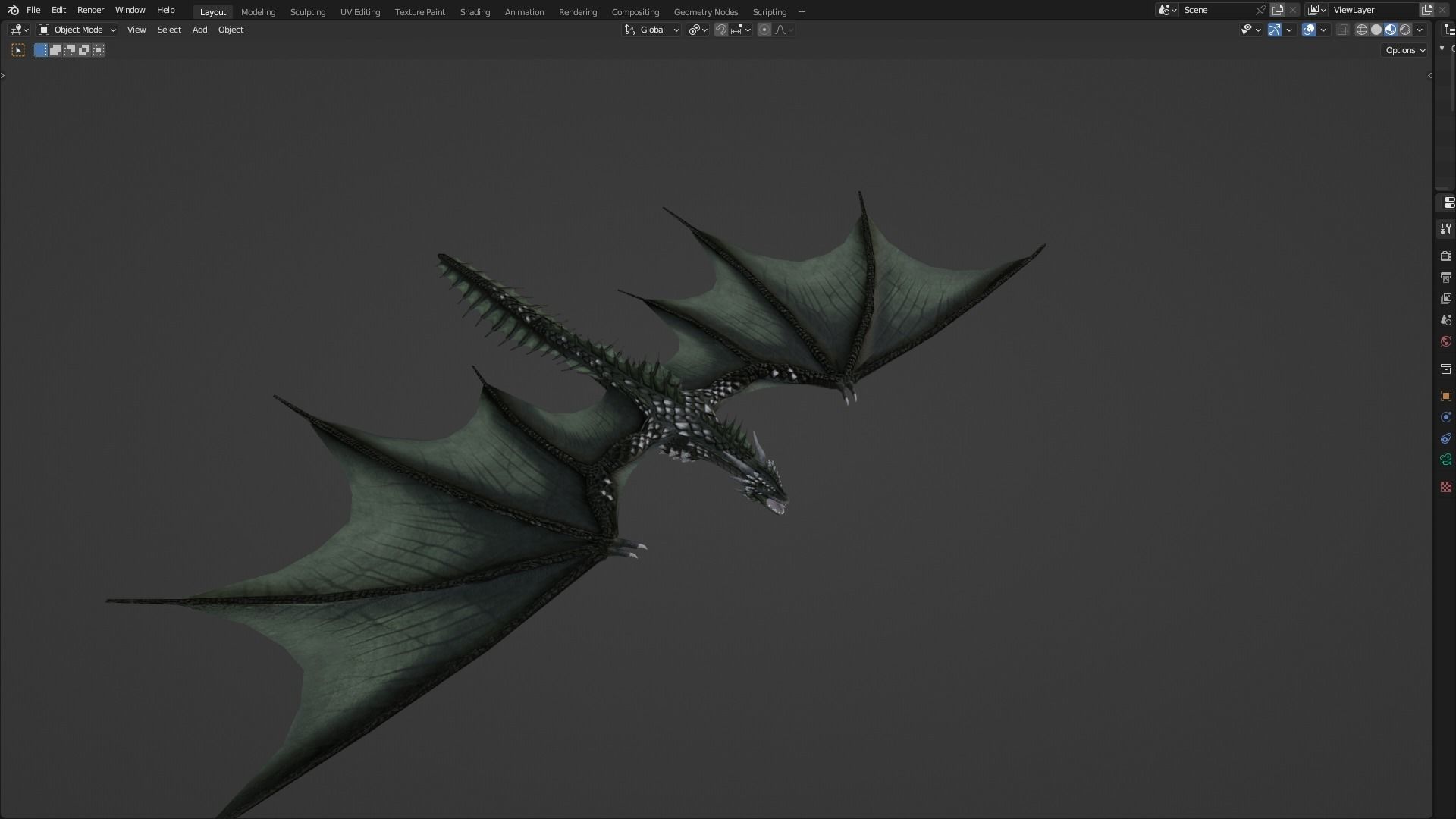
Task: Open the editor type dropdown
Action: pyautogui.click(x=19, y=30)
